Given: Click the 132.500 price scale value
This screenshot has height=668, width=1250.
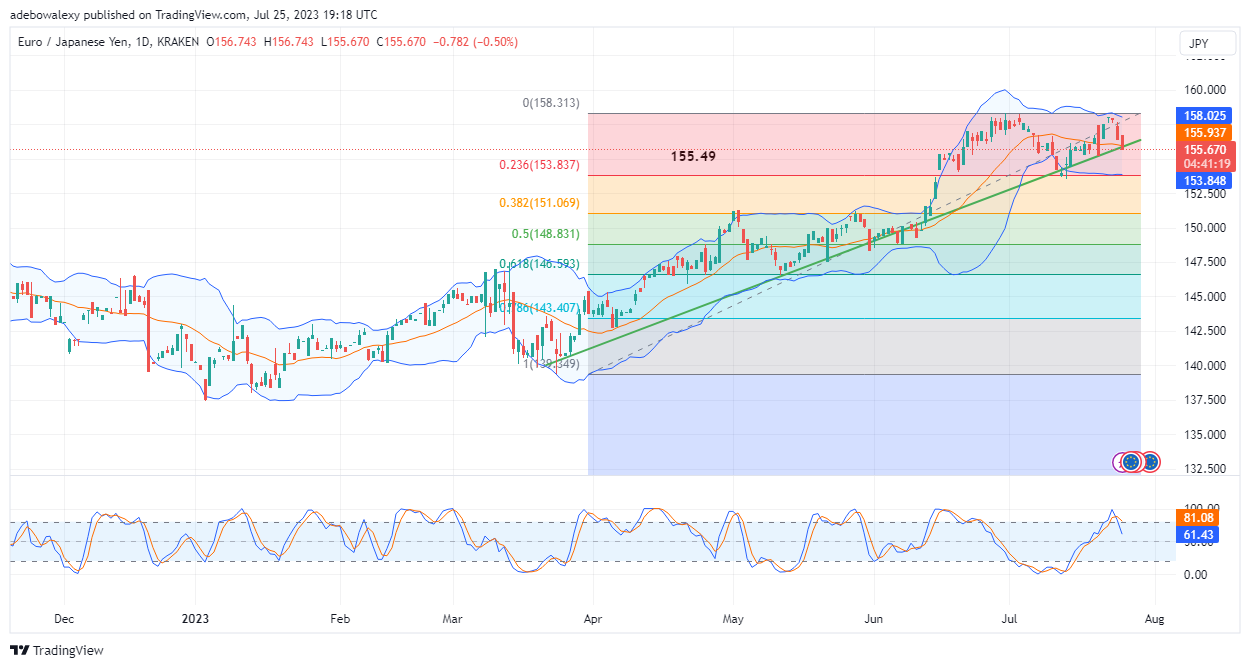Looking at the screenshot, I should click(1206, 468).
